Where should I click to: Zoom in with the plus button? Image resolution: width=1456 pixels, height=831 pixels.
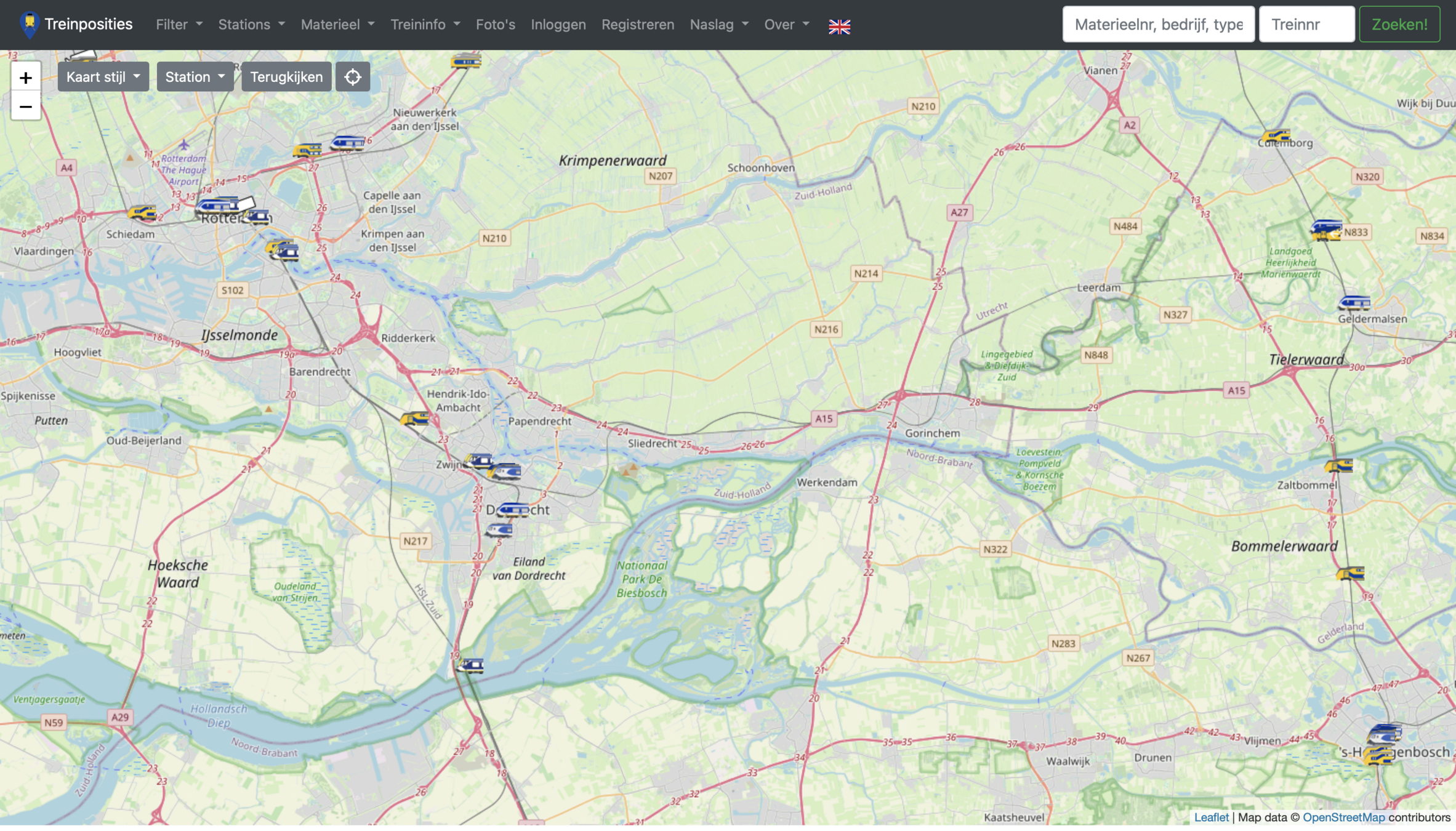tap(25, 78)
